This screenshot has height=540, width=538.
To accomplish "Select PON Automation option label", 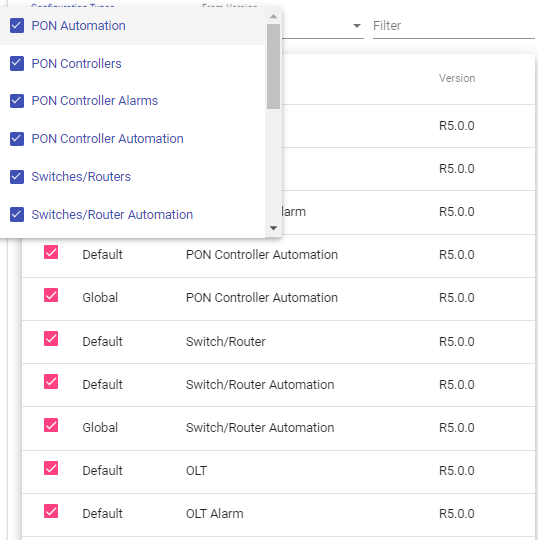I will (79, 26).
